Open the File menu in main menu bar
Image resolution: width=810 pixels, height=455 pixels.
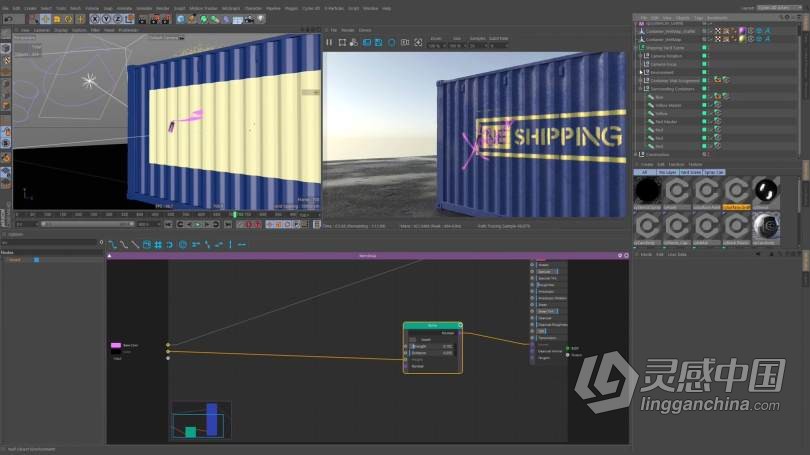tap(5, 8)
